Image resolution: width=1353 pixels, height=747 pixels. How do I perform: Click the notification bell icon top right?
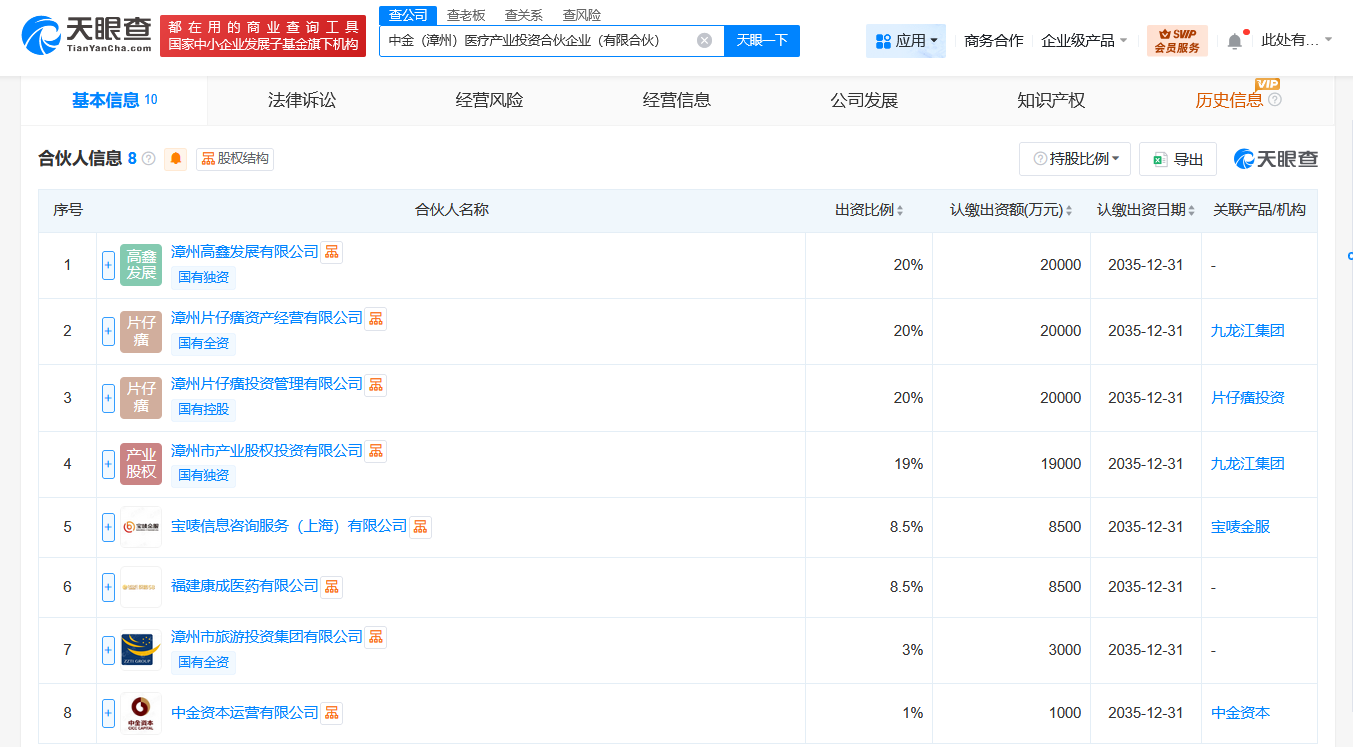(x=1234, y=41)
